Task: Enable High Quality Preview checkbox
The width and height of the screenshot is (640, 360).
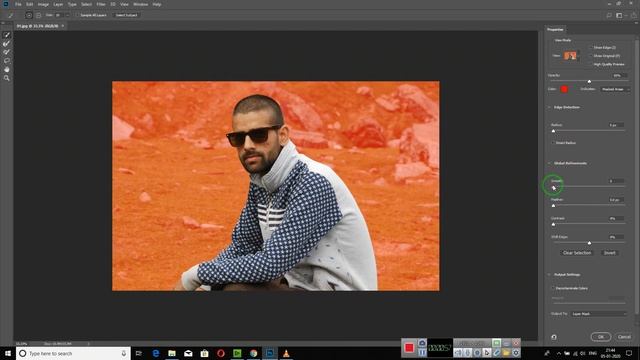Action: click(591, 64)
